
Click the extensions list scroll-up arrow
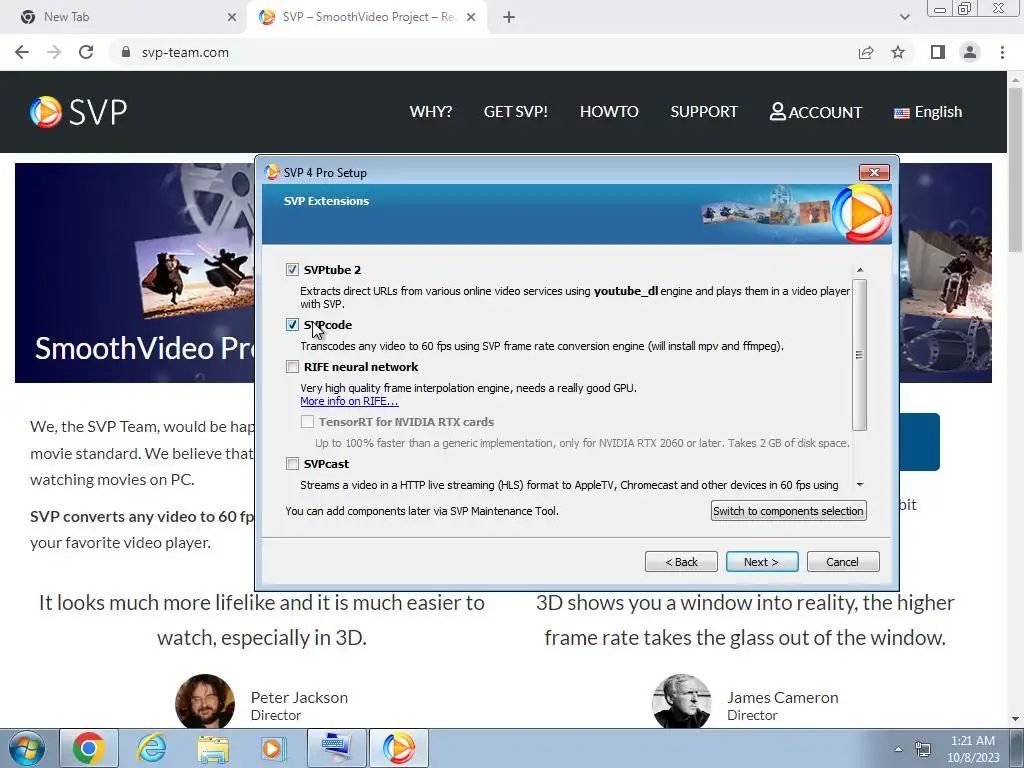click(859, 270)
